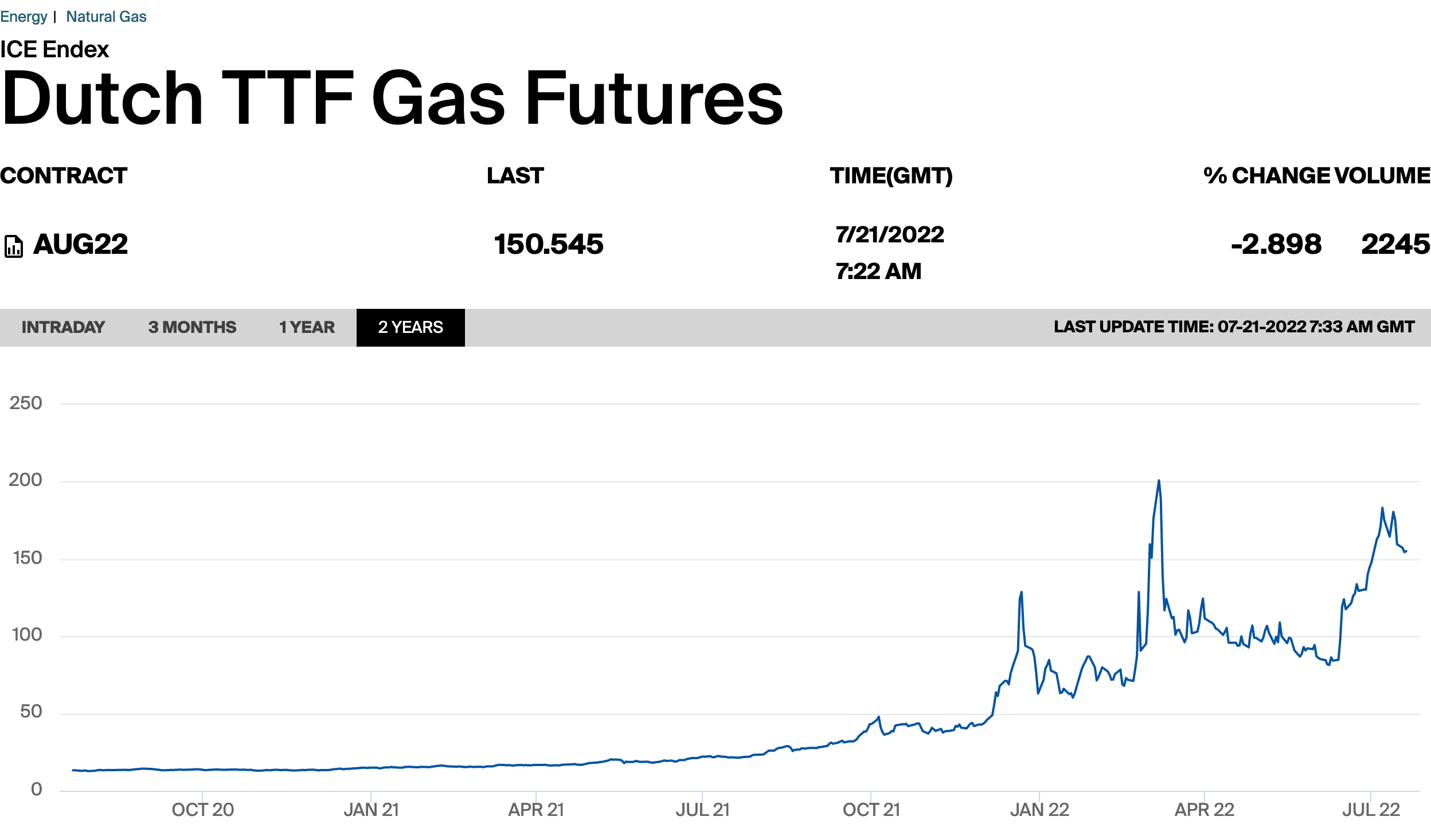1431x840 pixels.
Task: Click the JAN 22 x-axis marker
Action: pos(1039,810)
